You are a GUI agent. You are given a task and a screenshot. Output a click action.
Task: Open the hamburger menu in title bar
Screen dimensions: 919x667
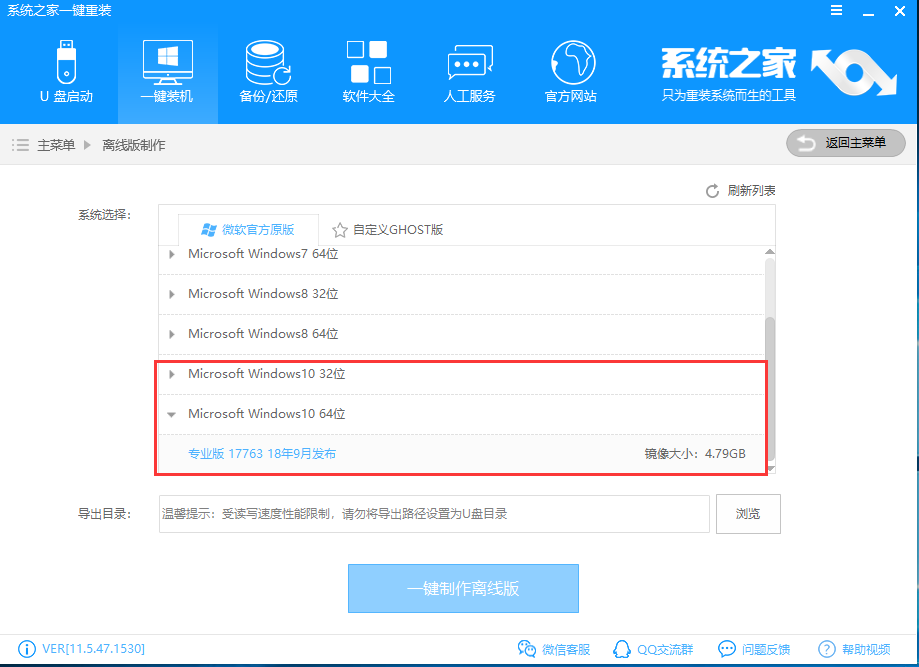[x=837, y=11]
